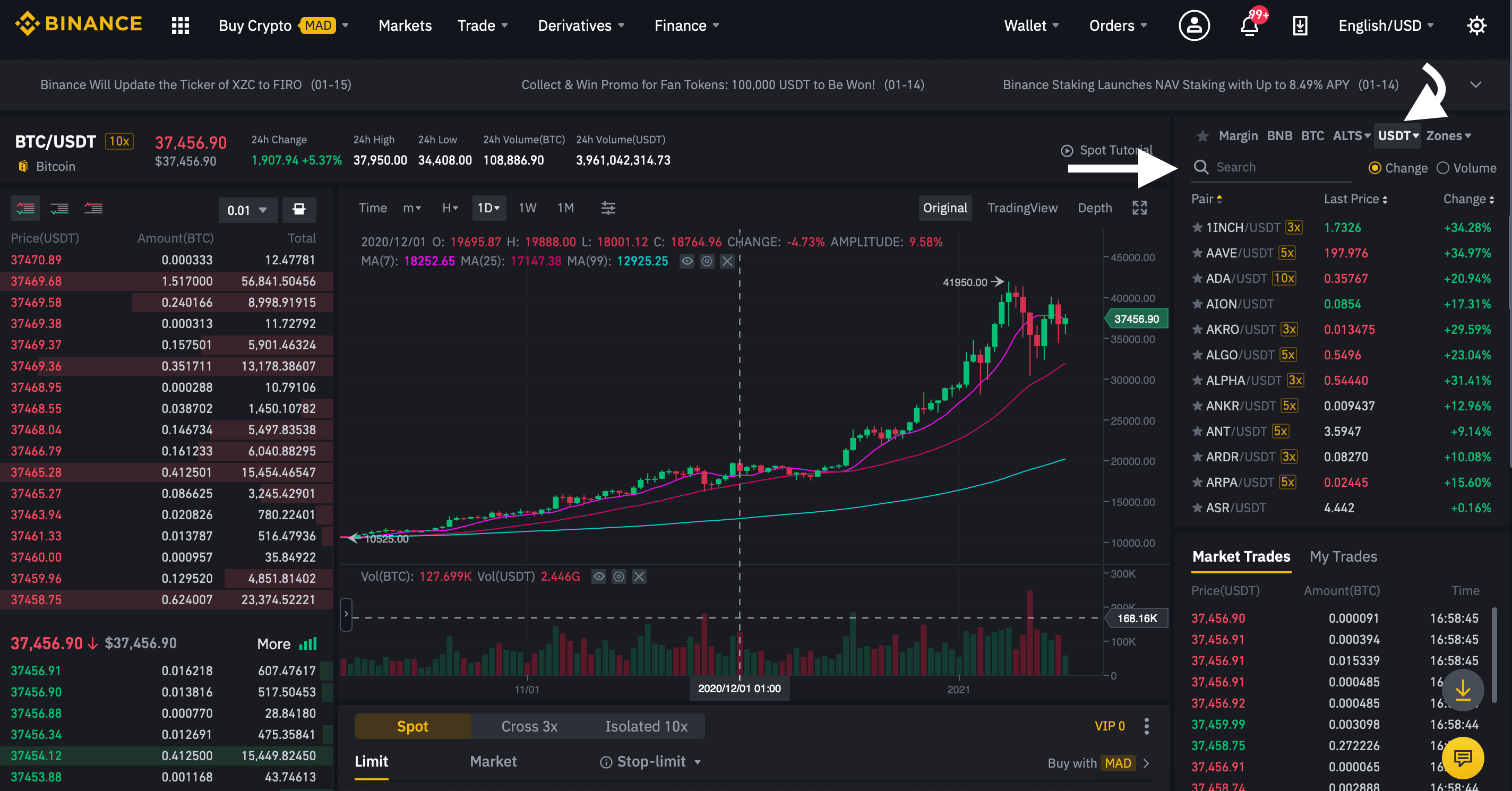Select Cross 3x margin mode
Screen dimensions: 1512x791
[529, 726]
